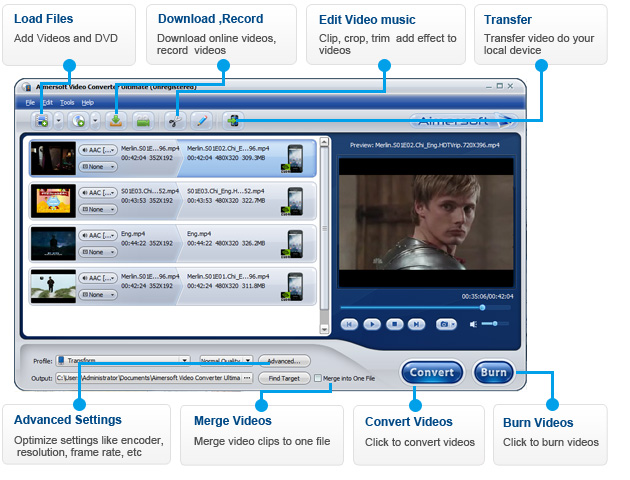The width and height of the screenshot is (630, 480).
Task: Open the Help menu
Action: pos(88,103)
